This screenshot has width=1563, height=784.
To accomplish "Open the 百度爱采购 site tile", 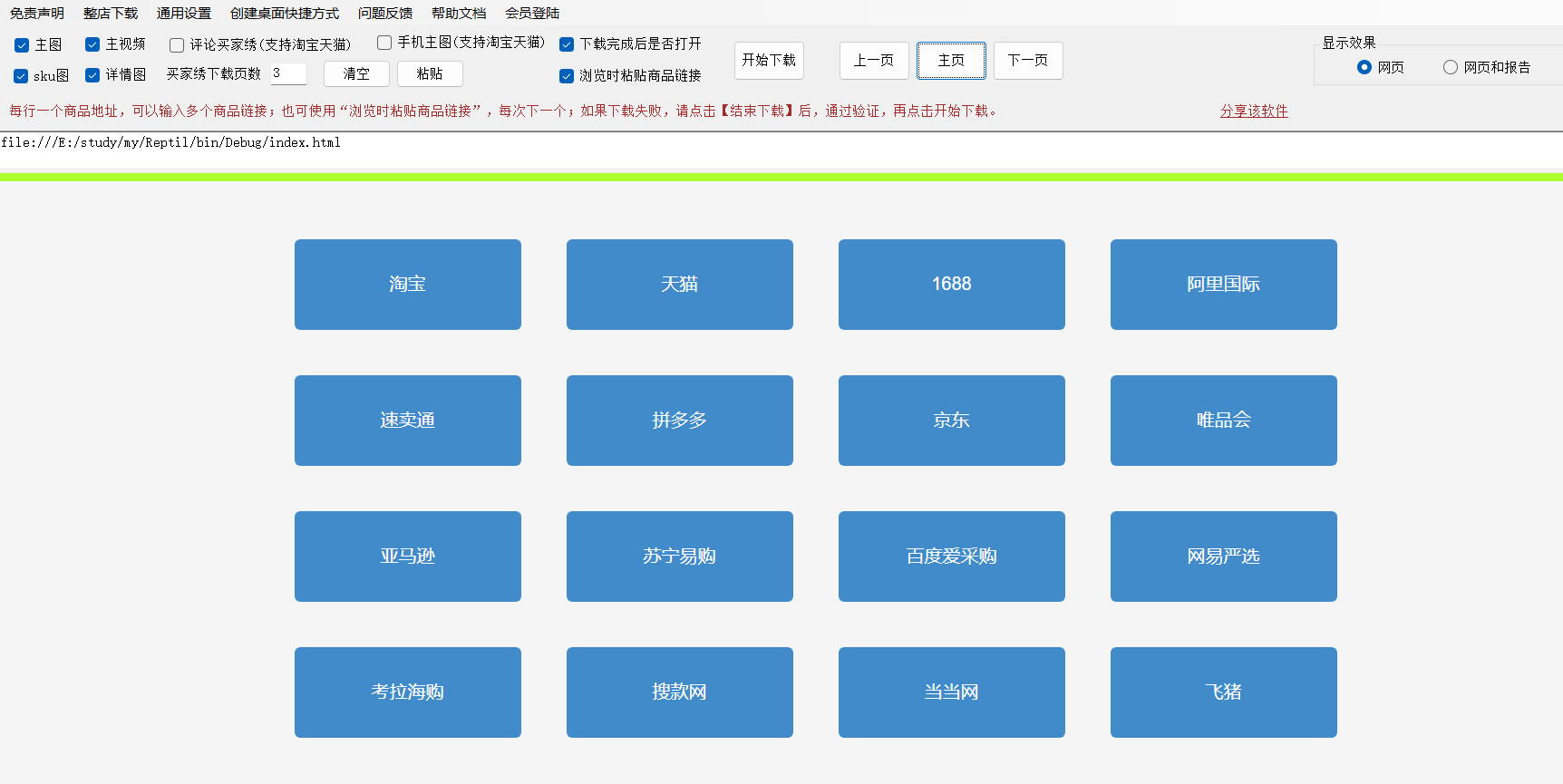I will point(952,557).
